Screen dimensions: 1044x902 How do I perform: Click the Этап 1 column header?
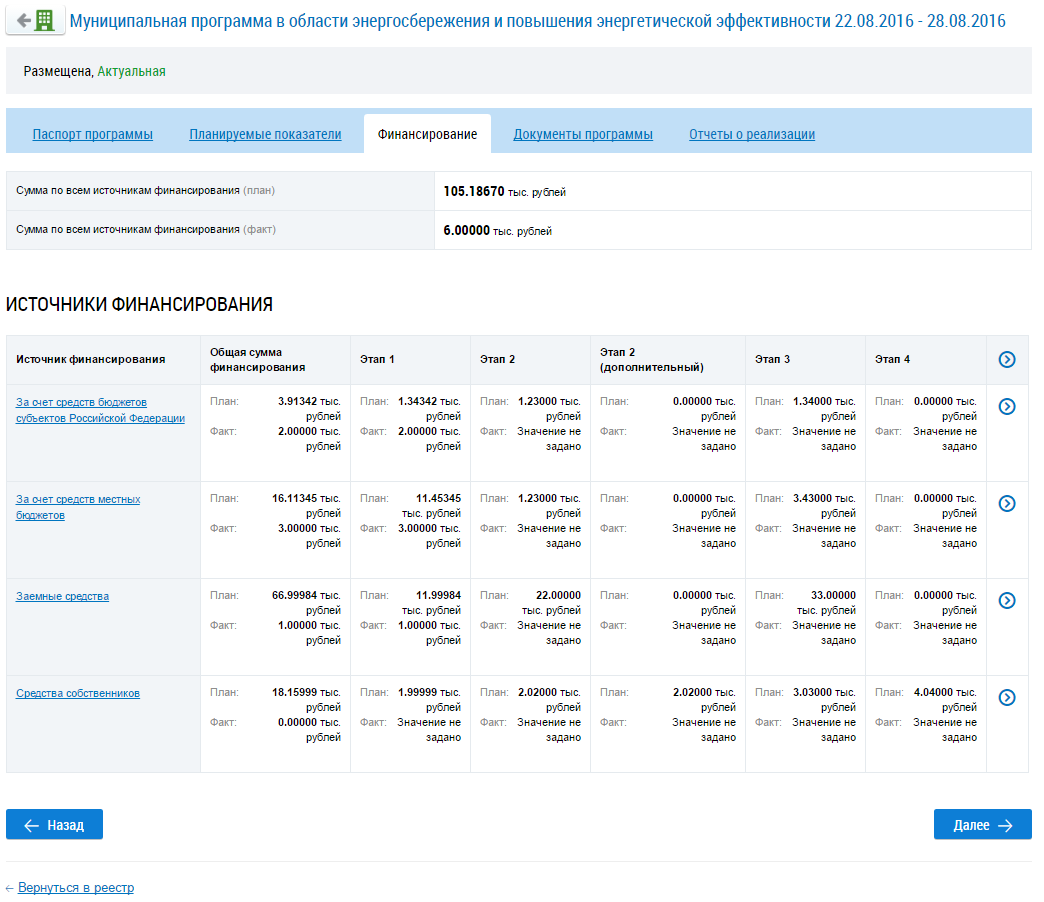pyautogui.click(x=377, y=359)
